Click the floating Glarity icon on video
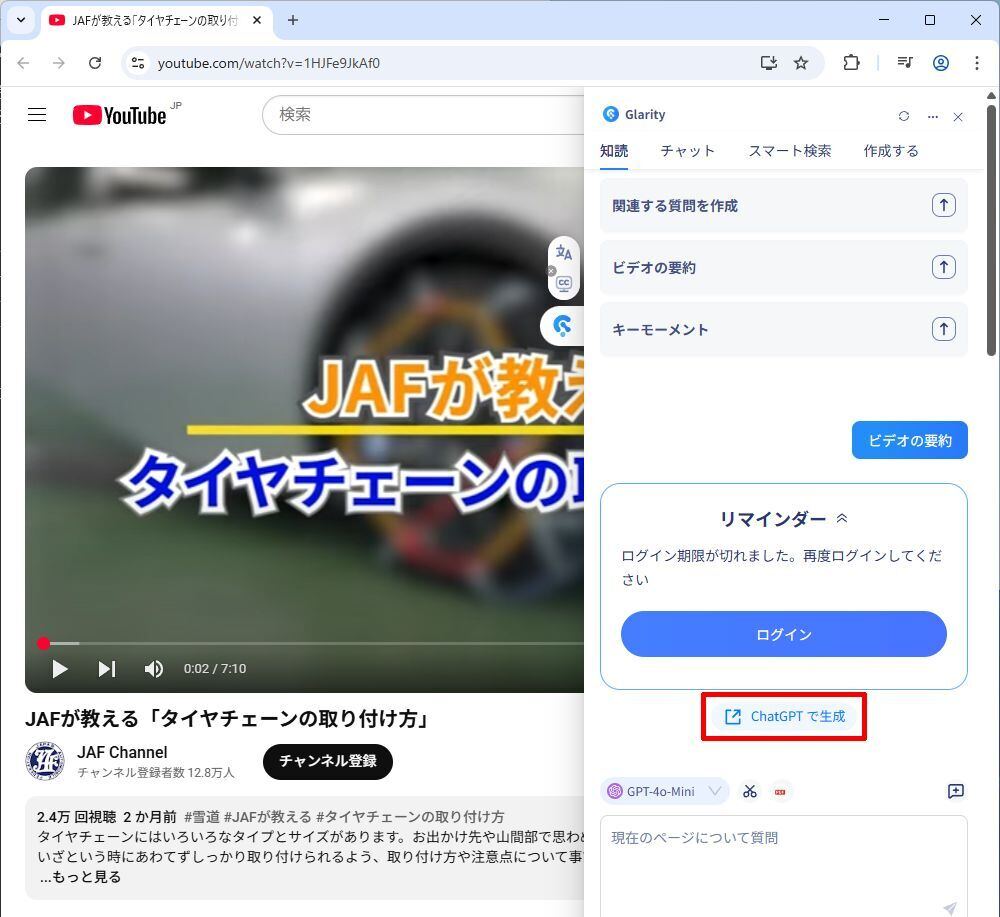 point(562,326)
